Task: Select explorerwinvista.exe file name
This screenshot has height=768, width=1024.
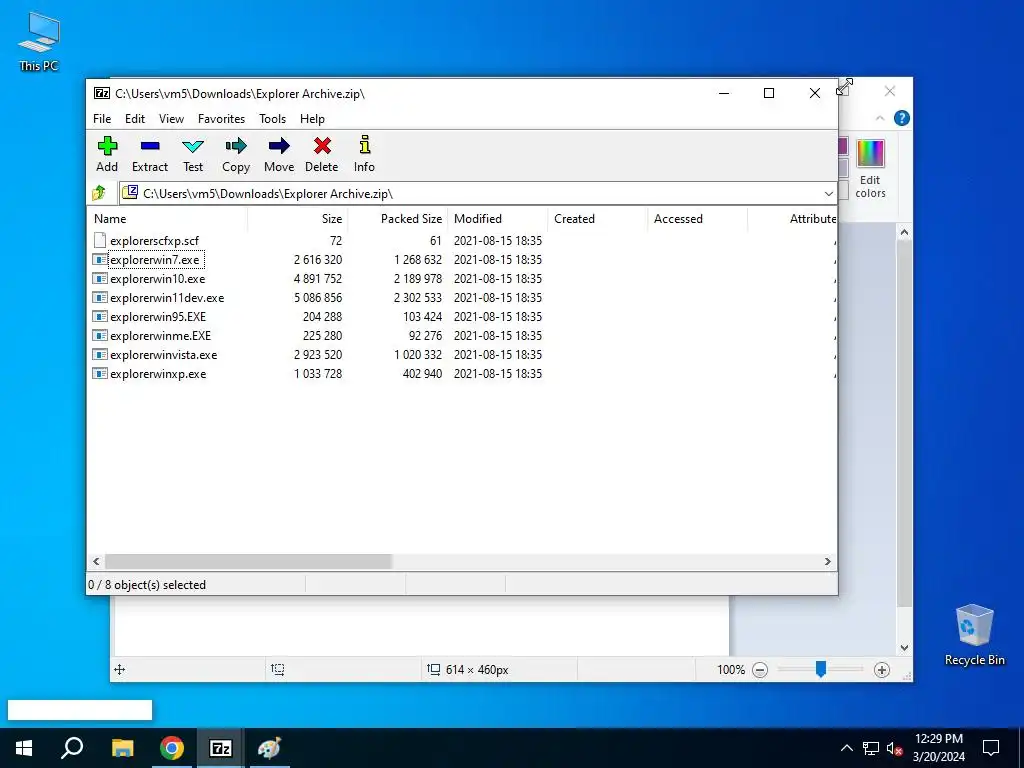Action: [164, 355]
